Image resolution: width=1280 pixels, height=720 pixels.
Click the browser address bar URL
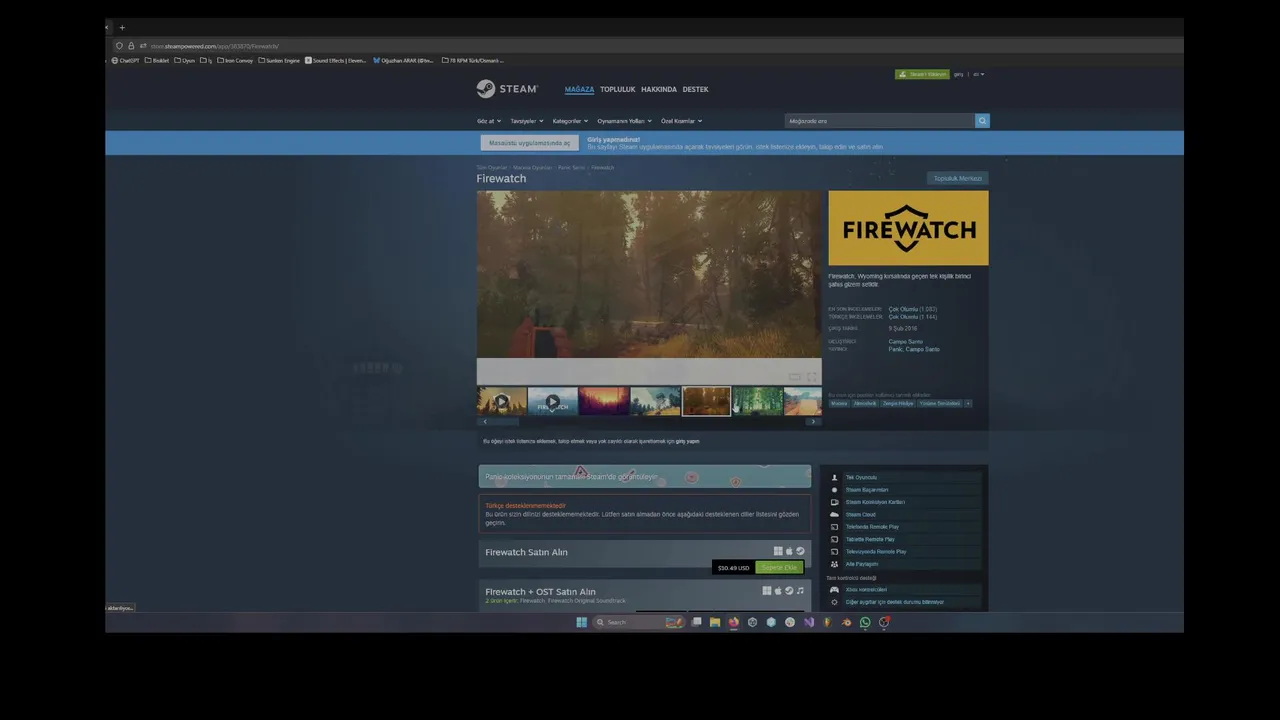(214, 46)
